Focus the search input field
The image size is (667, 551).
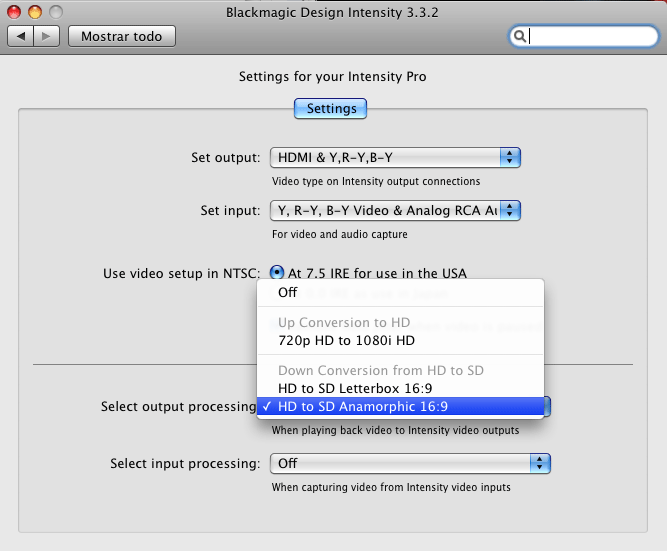pos(590,37)
